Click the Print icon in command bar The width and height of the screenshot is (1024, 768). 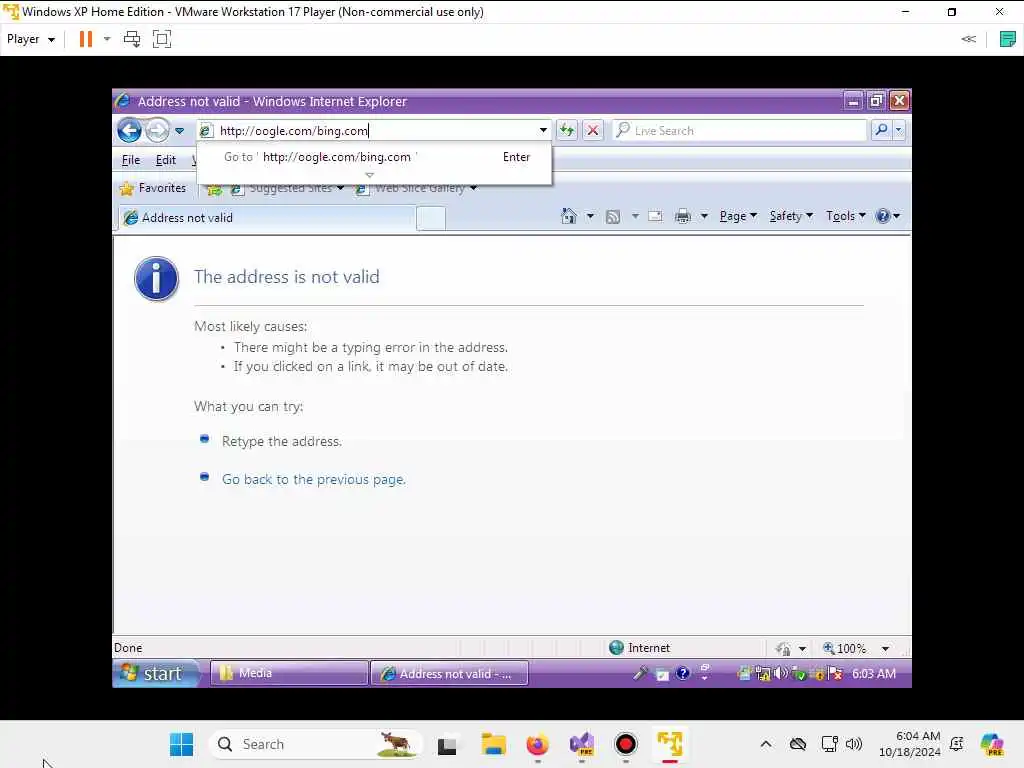point(683,216)
